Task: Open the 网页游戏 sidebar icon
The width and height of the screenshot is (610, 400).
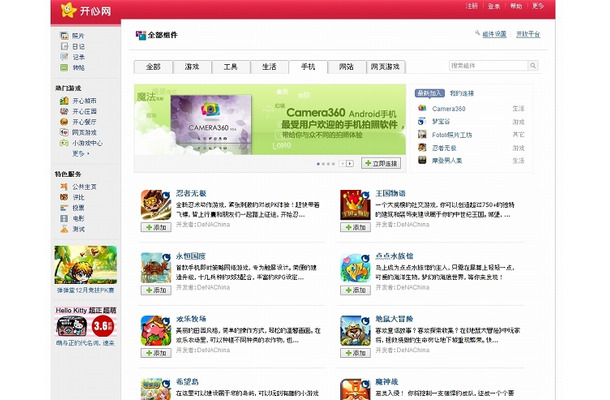Action: (x=64, y=132)
